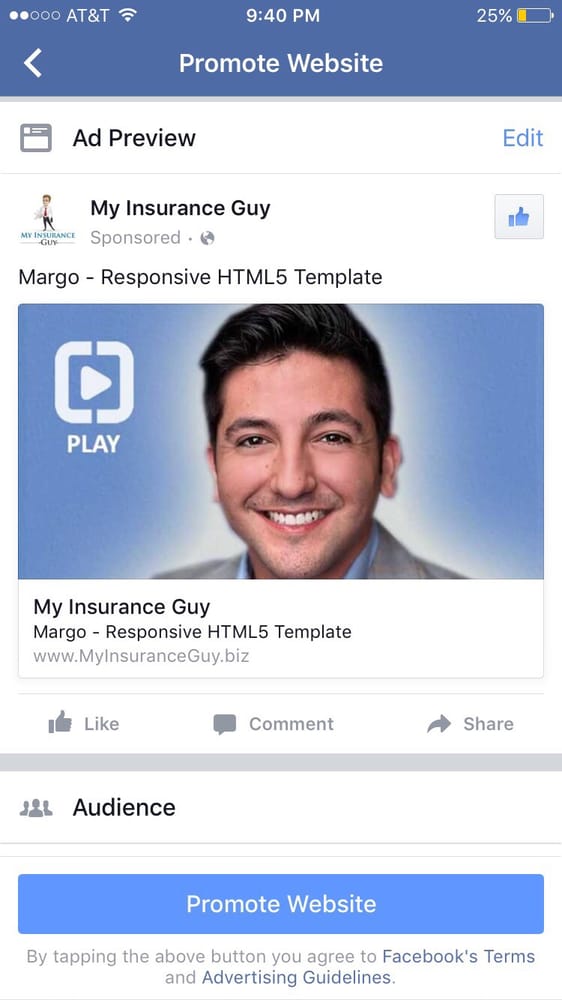The height and width of the screenshot is (1000, 562).
Task: Click the My Insurance Guy card headline
Action: pyautogui.click(x=122, y=607)
